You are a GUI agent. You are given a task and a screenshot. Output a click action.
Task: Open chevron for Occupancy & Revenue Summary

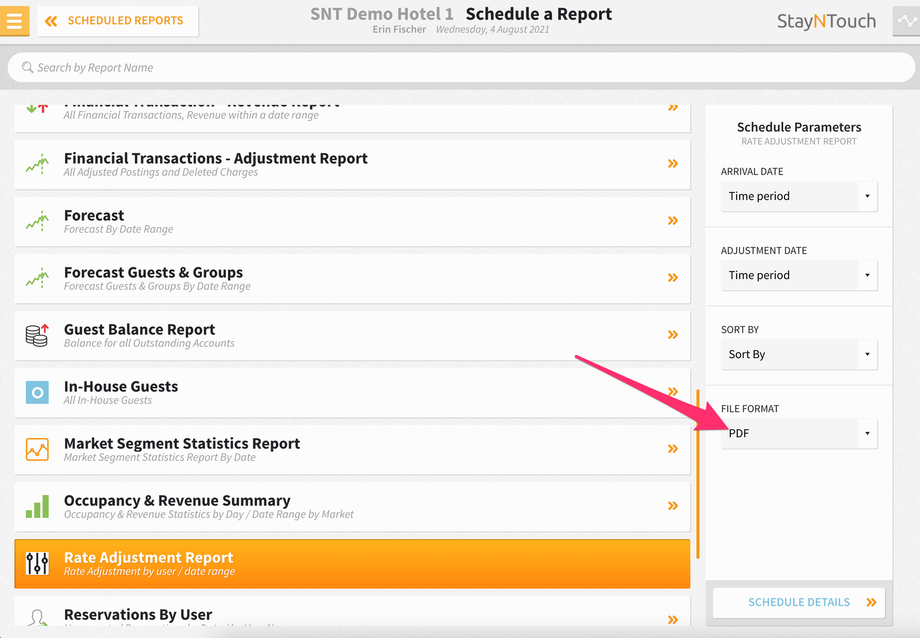point(673,505)
